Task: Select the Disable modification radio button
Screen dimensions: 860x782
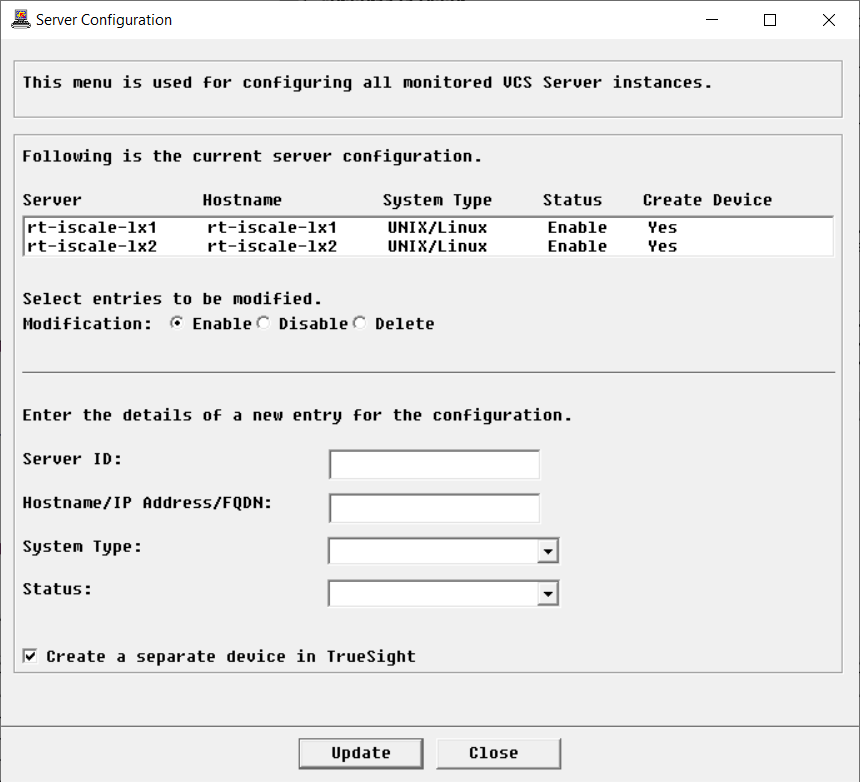Action: [x=262, y=322]
